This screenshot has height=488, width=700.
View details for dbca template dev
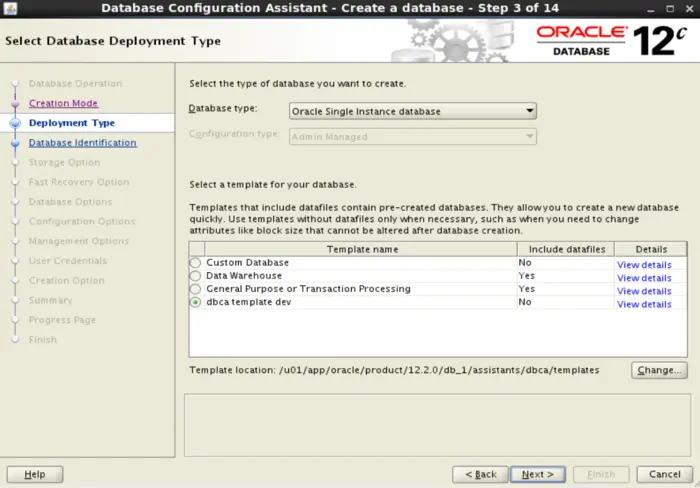click(x=644, y=304)
